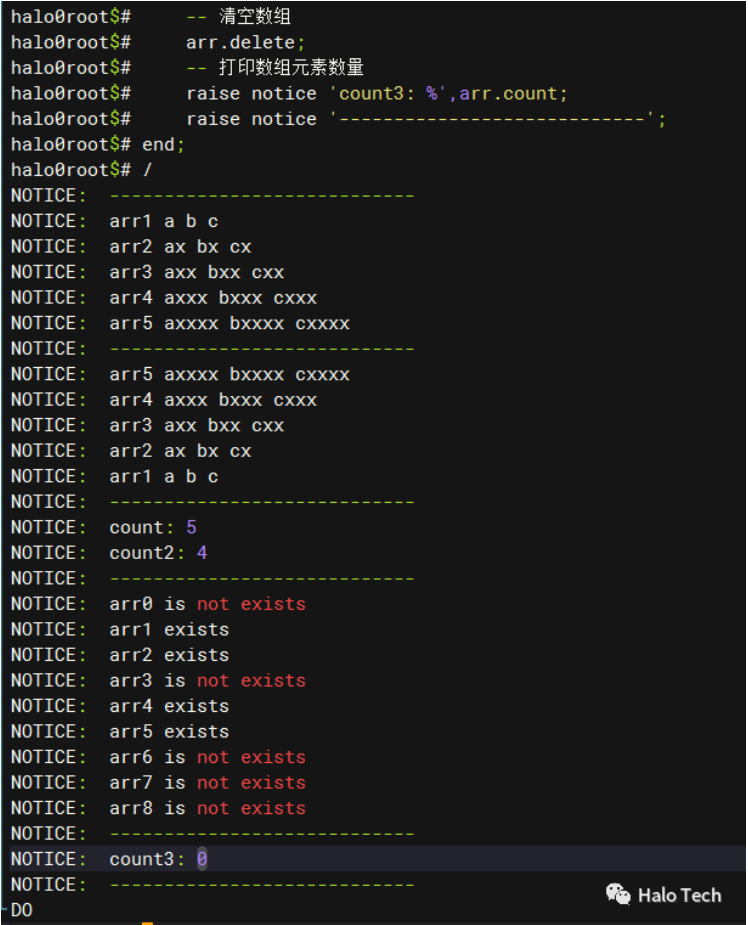
Task: Click the 'arr4 exists' output line
Action: pos(169,706)
